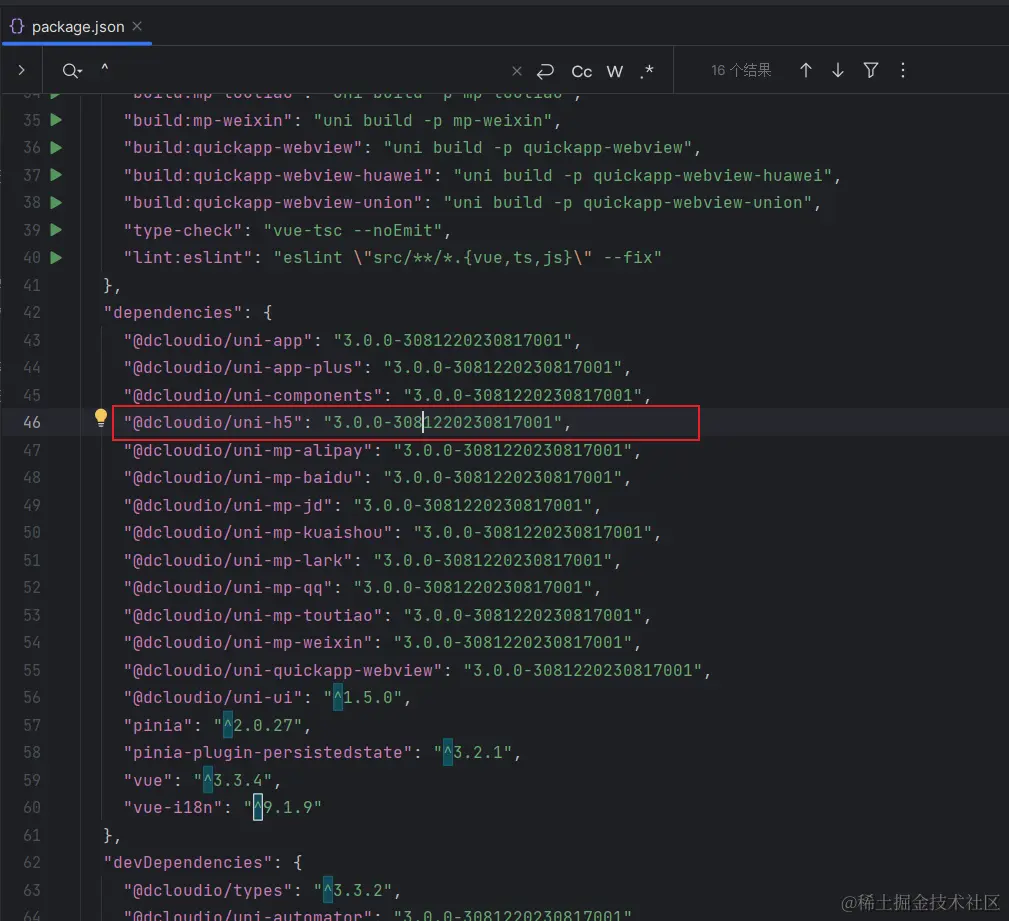Click "@dcloudio/uni-app" on line 43
This screenshot has height=921, width=1009.
[218, 340]
